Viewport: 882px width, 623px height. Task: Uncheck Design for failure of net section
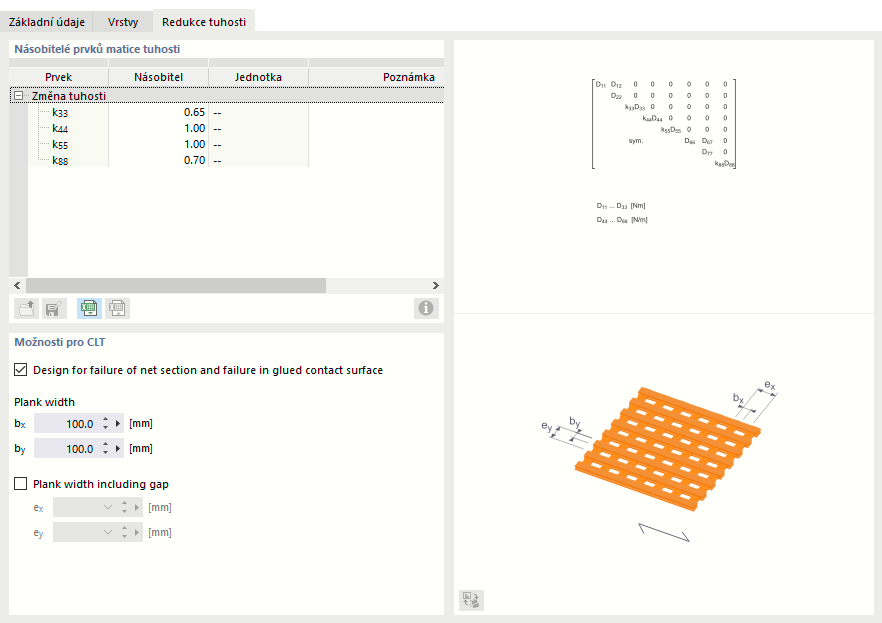pos(21,370)
